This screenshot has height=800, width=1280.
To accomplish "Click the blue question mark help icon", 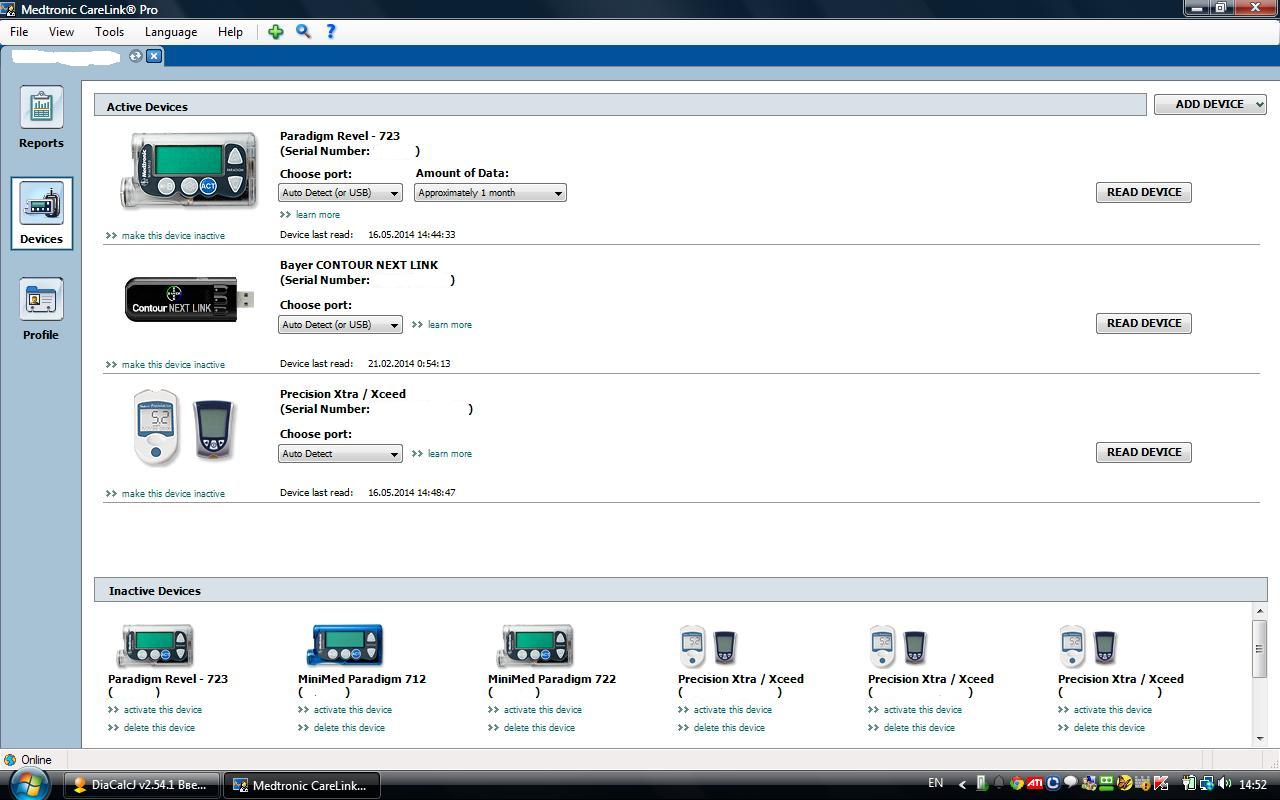I will (331, 32).
